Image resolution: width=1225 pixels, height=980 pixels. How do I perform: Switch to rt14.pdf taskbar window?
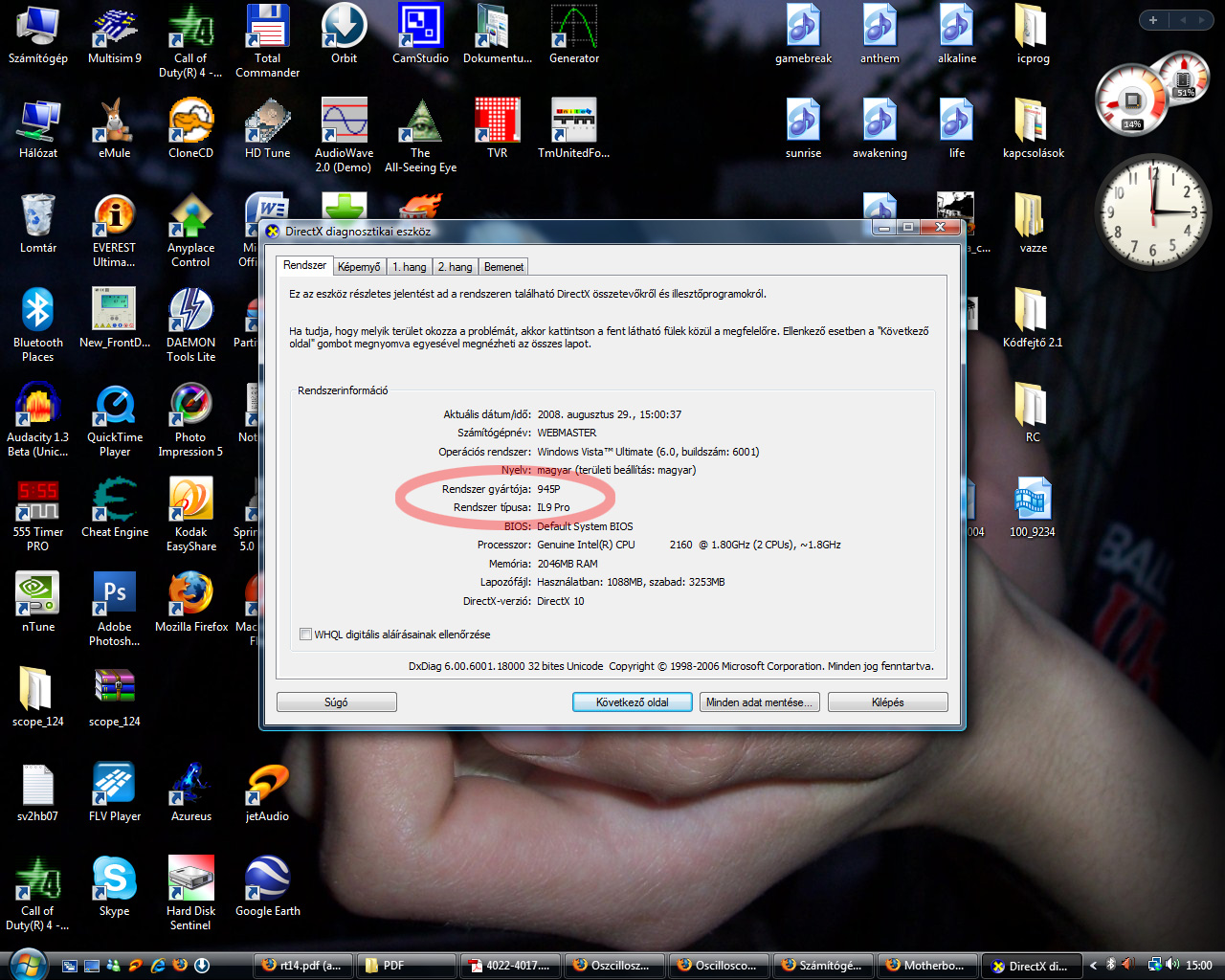(x=304, y=966)
